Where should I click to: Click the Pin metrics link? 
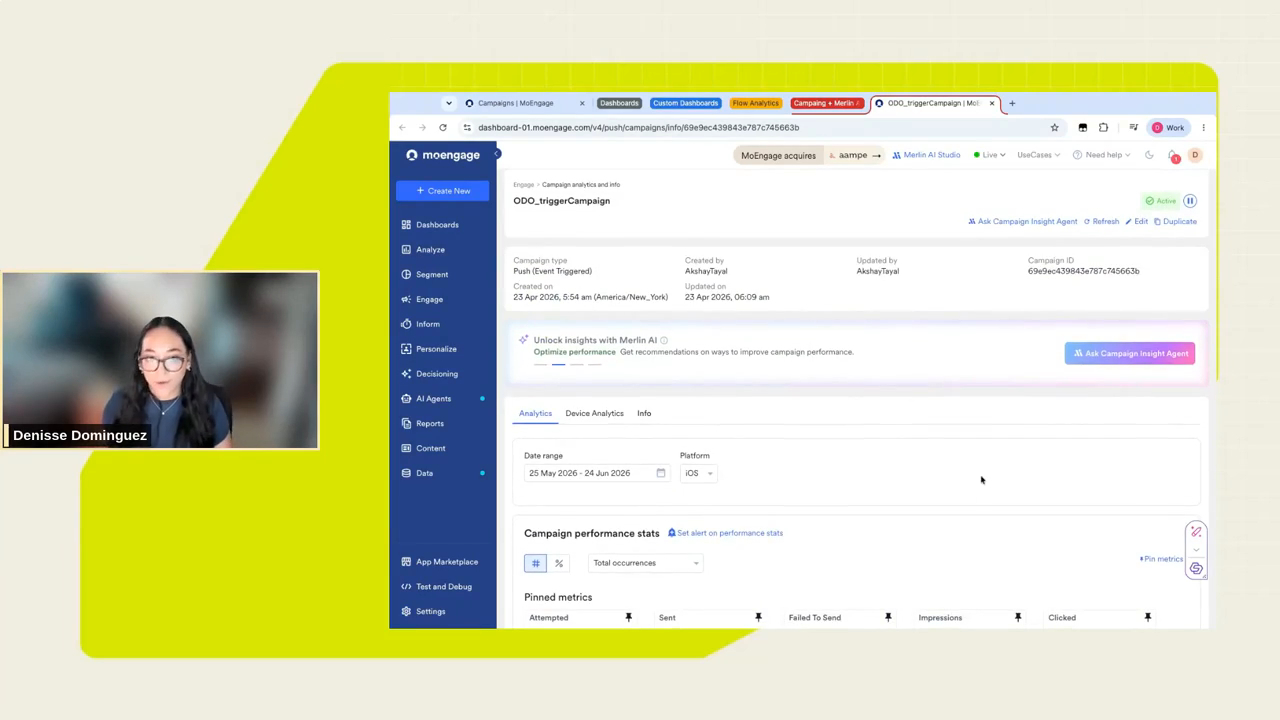tap(1161, 559)
